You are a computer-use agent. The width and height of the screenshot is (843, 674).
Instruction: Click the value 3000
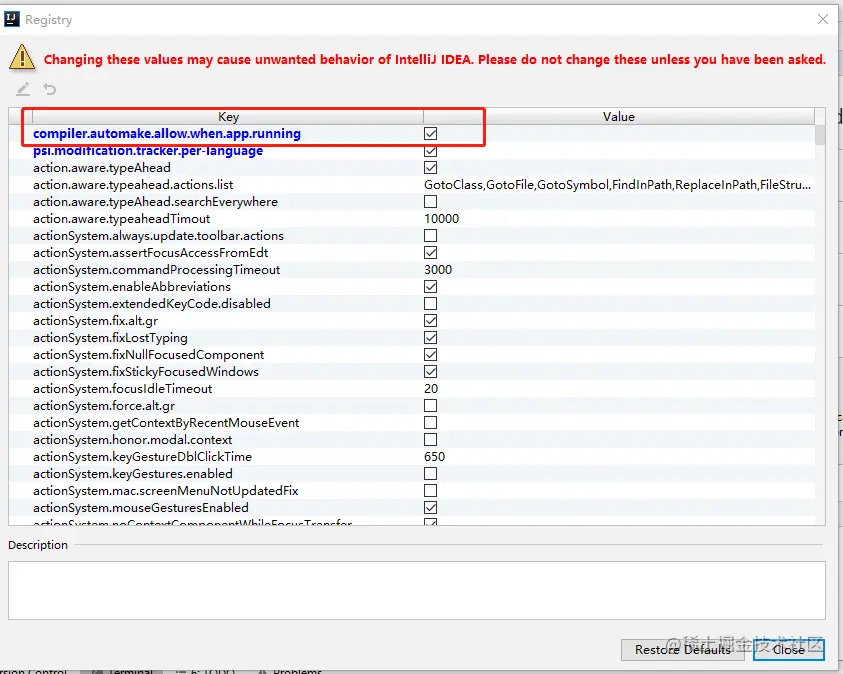click(438, 270)
